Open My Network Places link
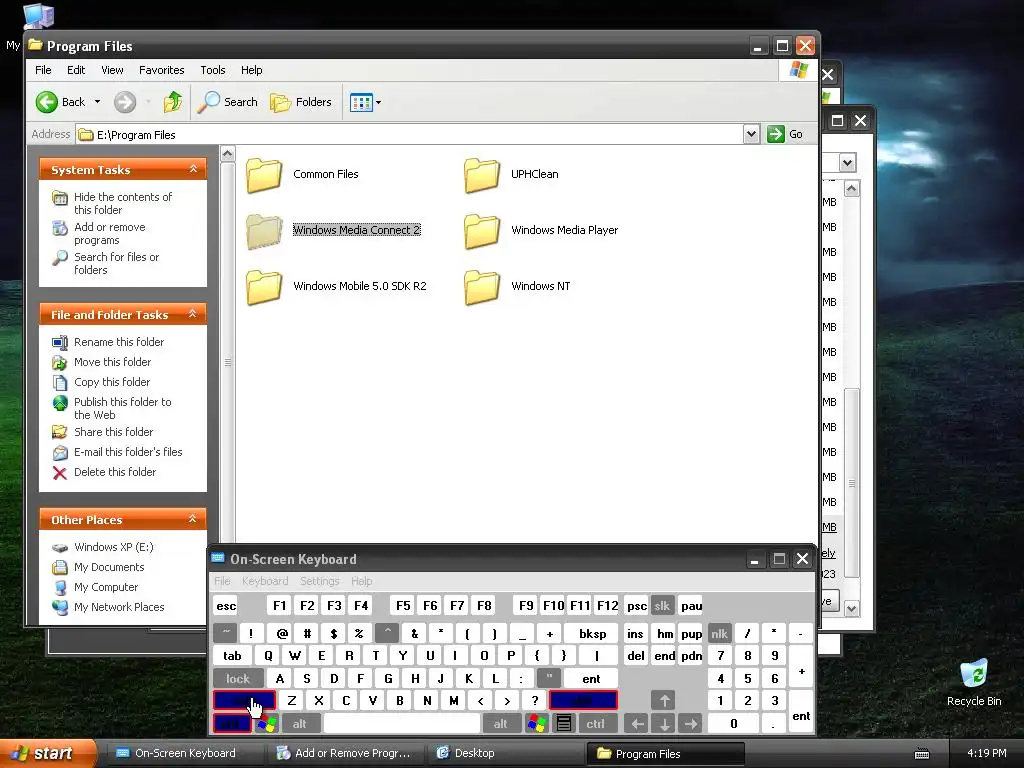 point(119,607)
